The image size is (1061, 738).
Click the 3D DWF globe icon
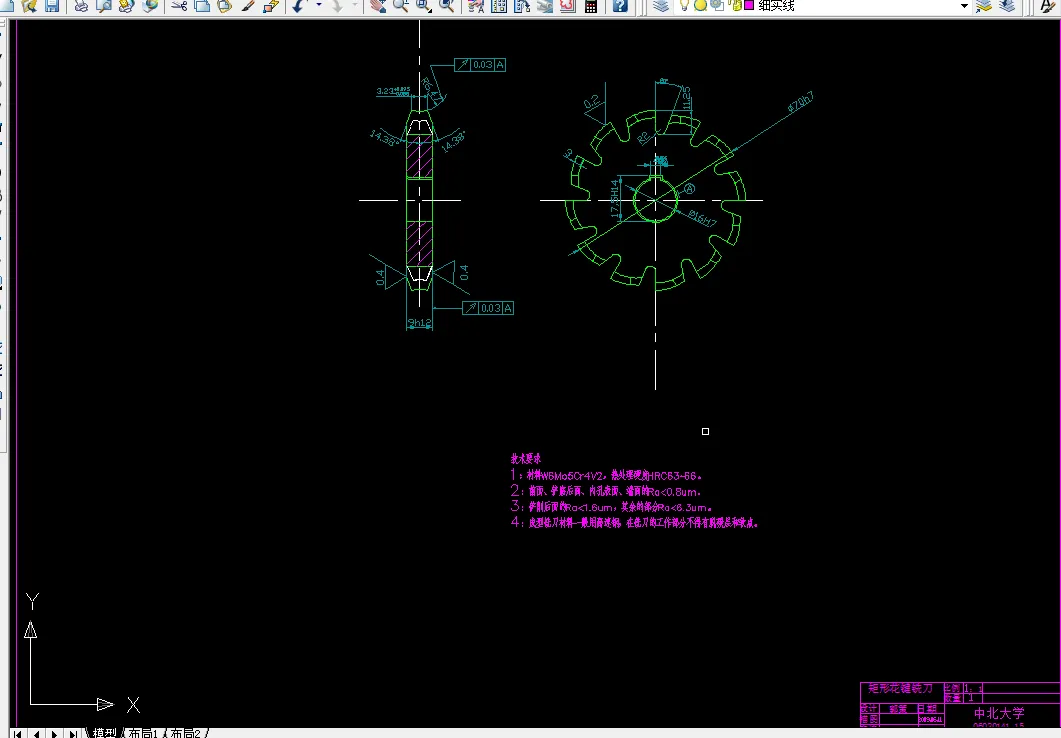click(x=150, y=6)
